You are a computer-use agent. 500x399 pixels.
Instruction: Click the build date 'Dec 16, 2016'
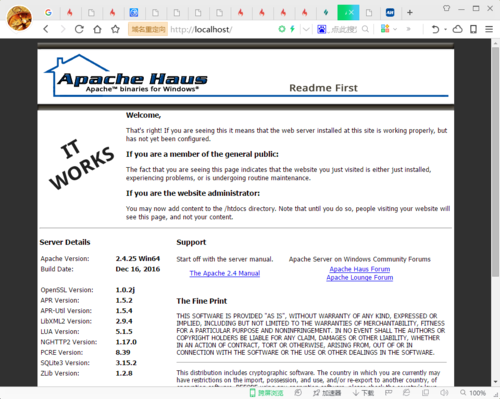click(138, 269)
